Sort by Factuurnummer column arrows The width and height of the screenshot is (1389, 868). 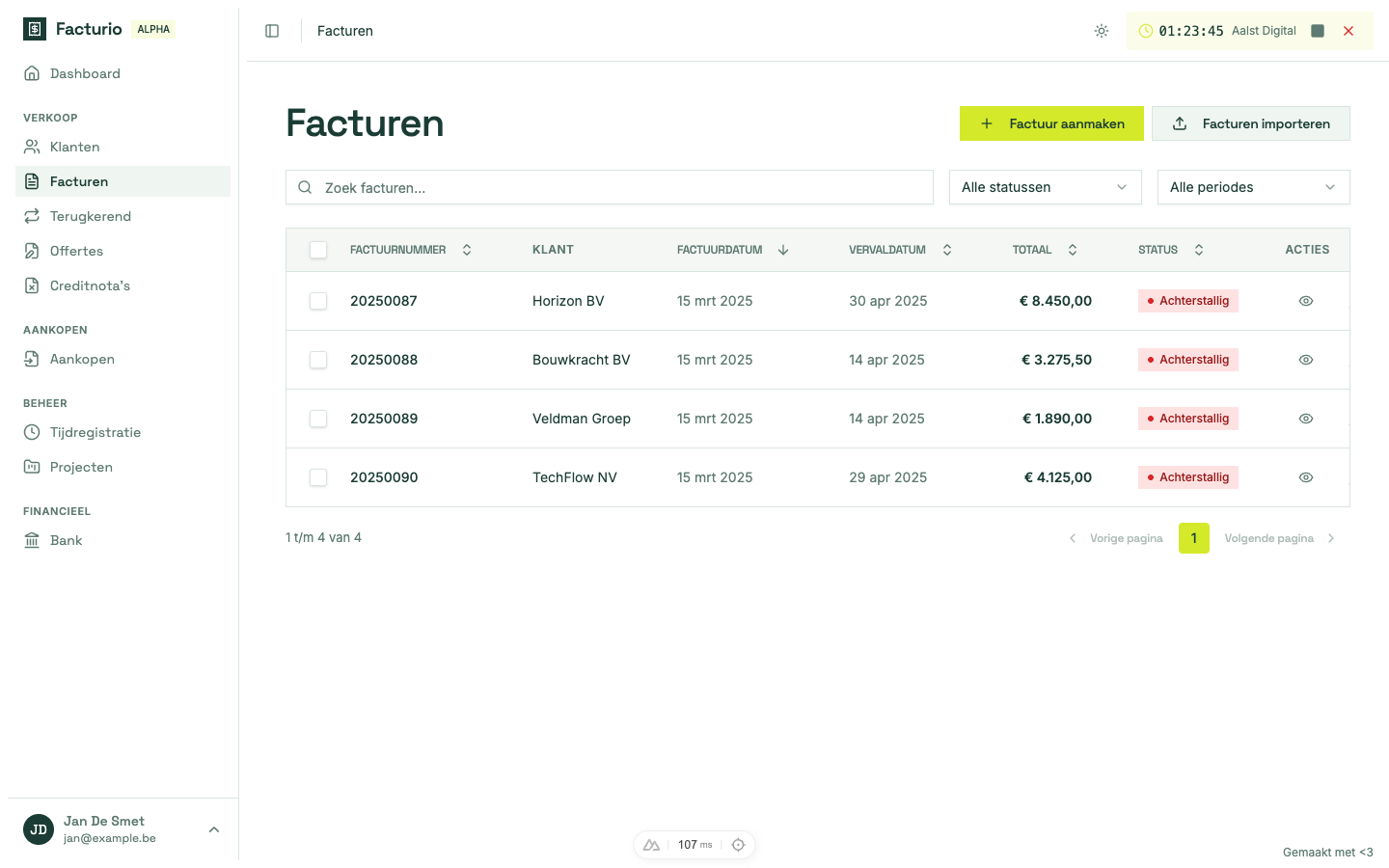click(x=467, y=250)
